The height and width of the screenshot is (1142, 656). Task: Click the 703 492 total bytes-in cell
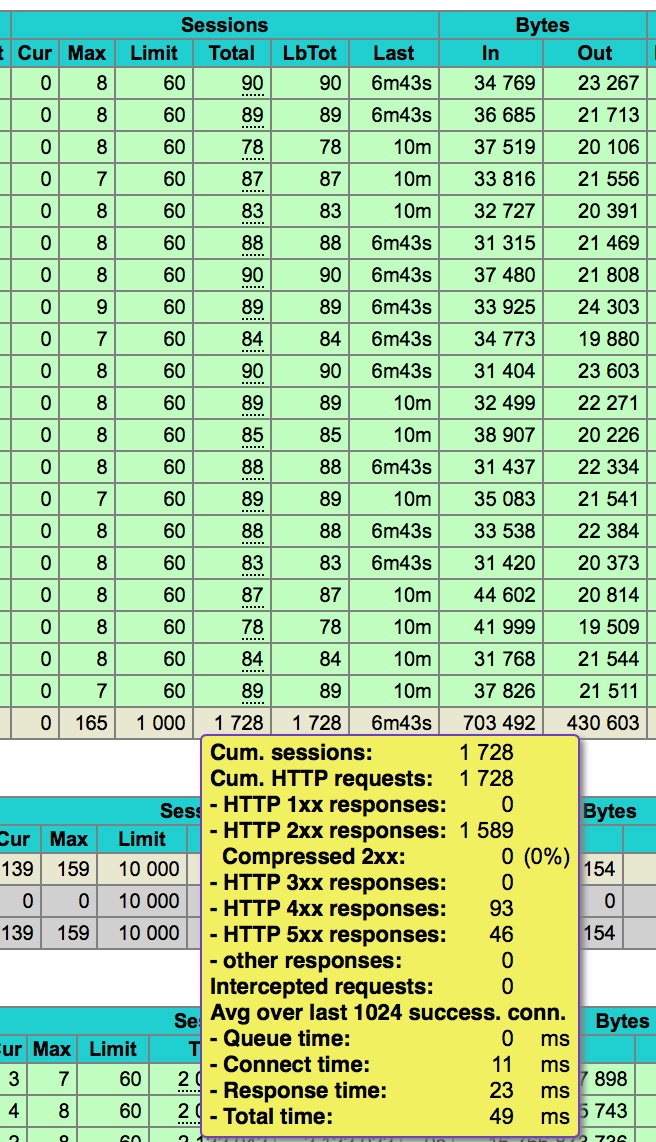click(492, 723)
